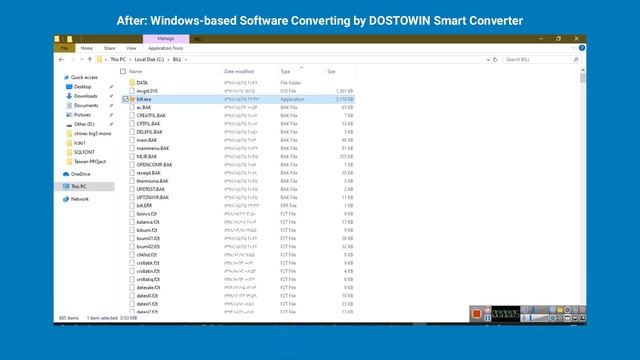
Task: Select the CREATFIL.BAK file
Action: click(151, 116)
